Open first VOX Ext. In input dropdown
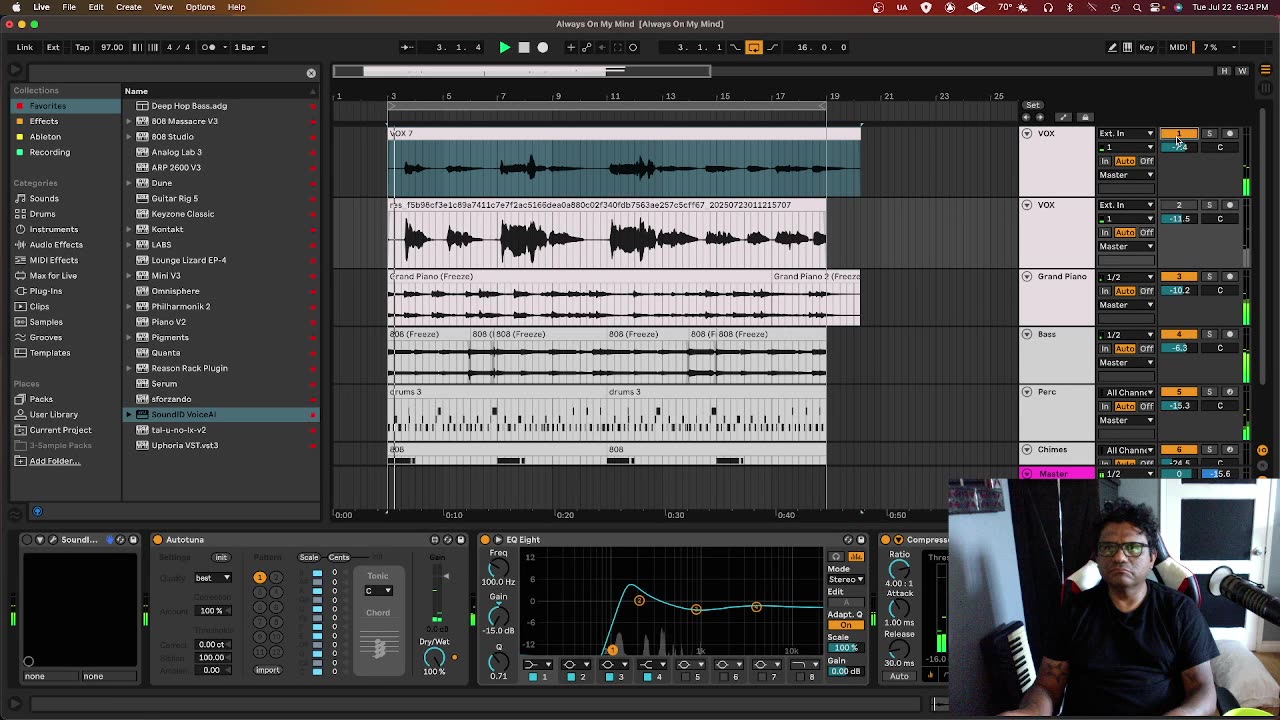Screen dimensions: 1280x720 pos(1126,133)
